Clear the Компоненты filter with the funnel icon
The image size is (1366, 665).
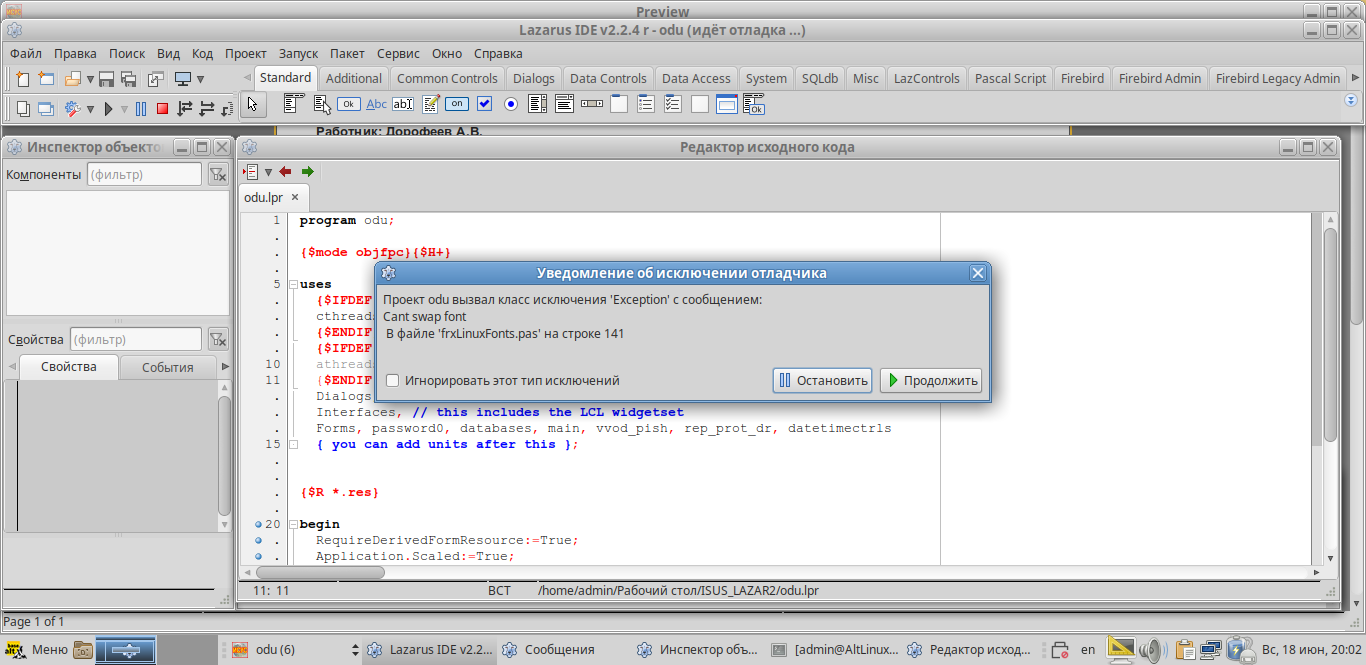tap(217, 175)
